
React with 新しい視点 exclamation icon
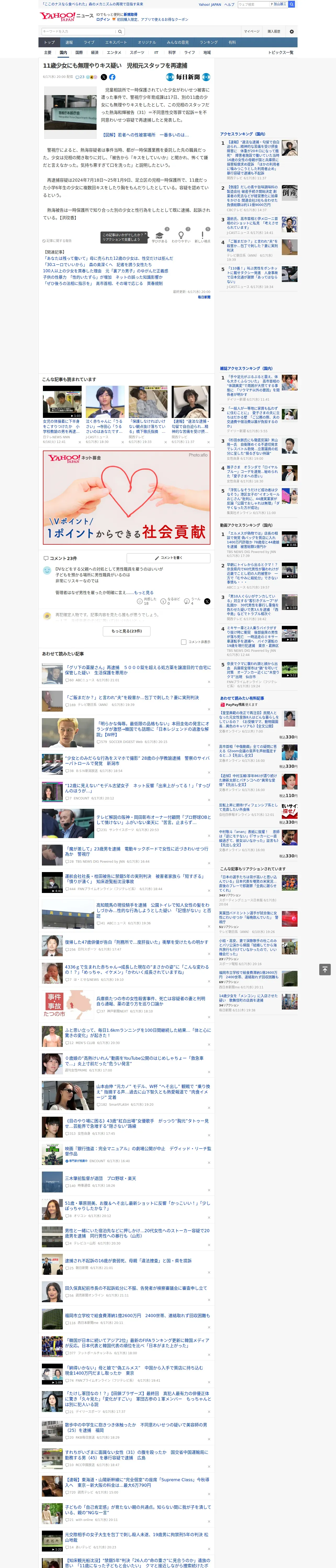(x=203, y=235)
